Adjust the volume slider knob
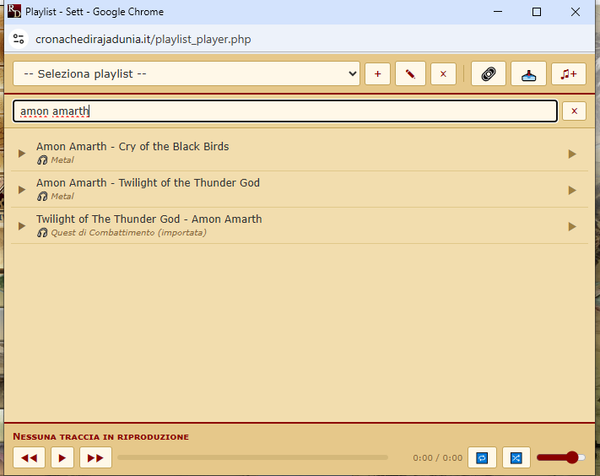Viewport: 600px width, 476px height. [572, 457]
